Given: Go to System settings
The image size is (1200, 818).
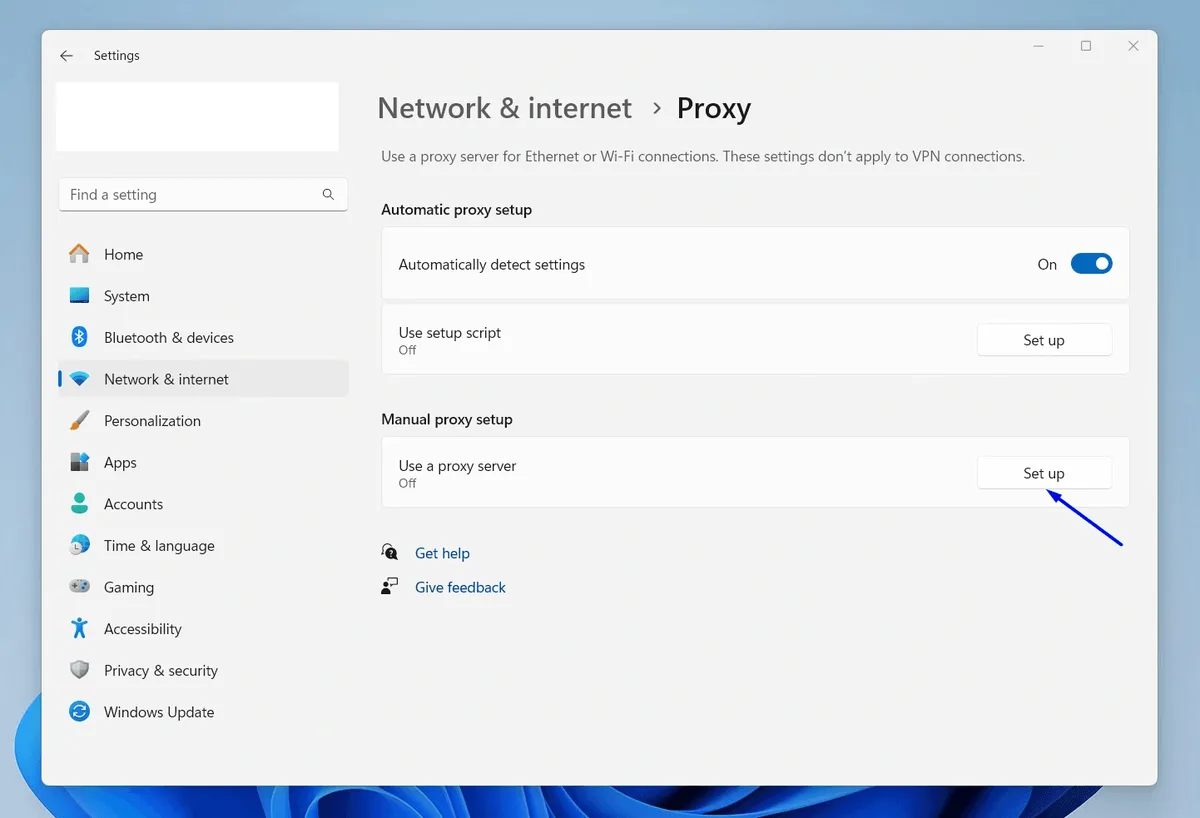Looking at the screenshot, I should tap(203, 296).
